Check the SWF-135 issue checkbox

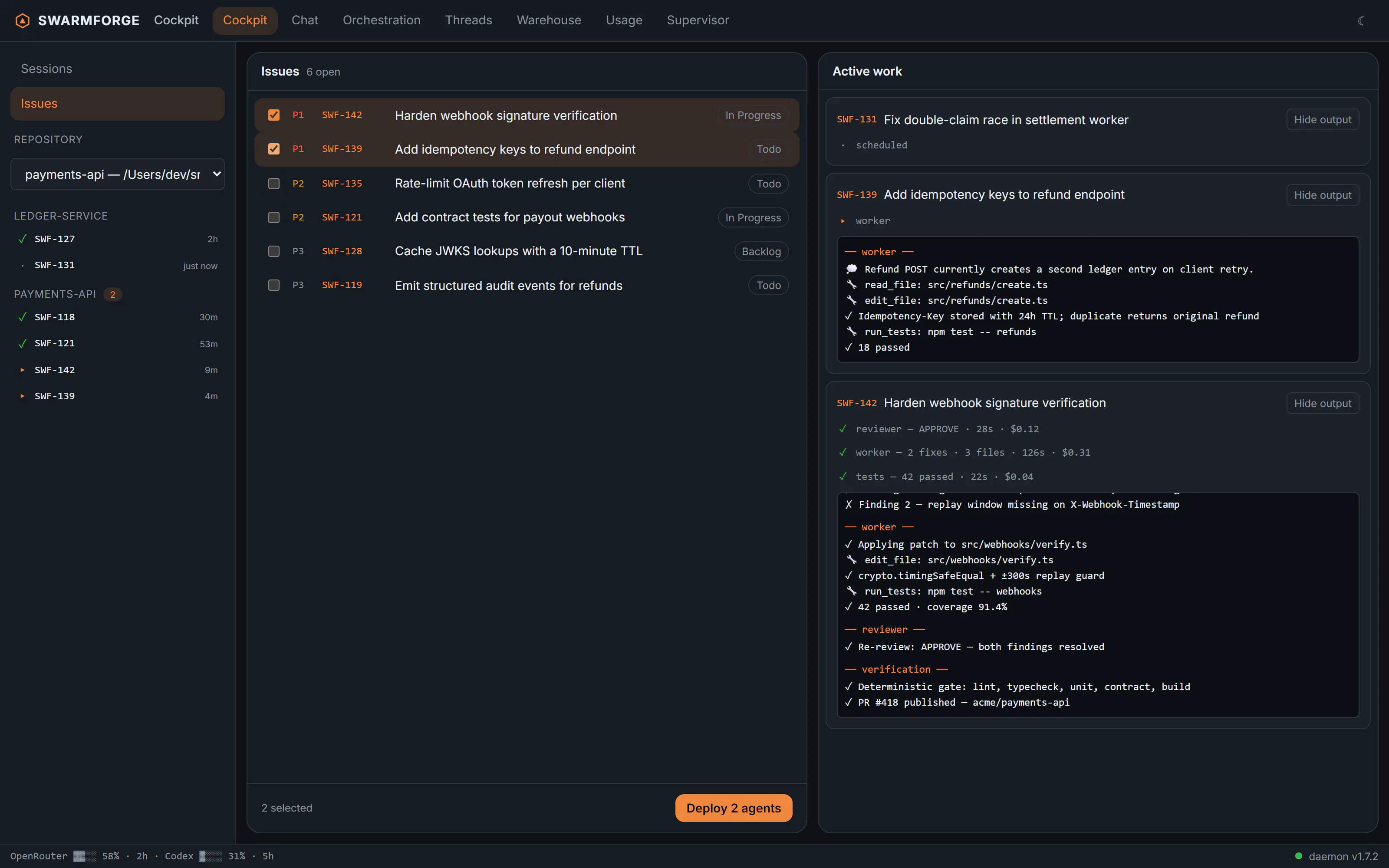(274, 184)
